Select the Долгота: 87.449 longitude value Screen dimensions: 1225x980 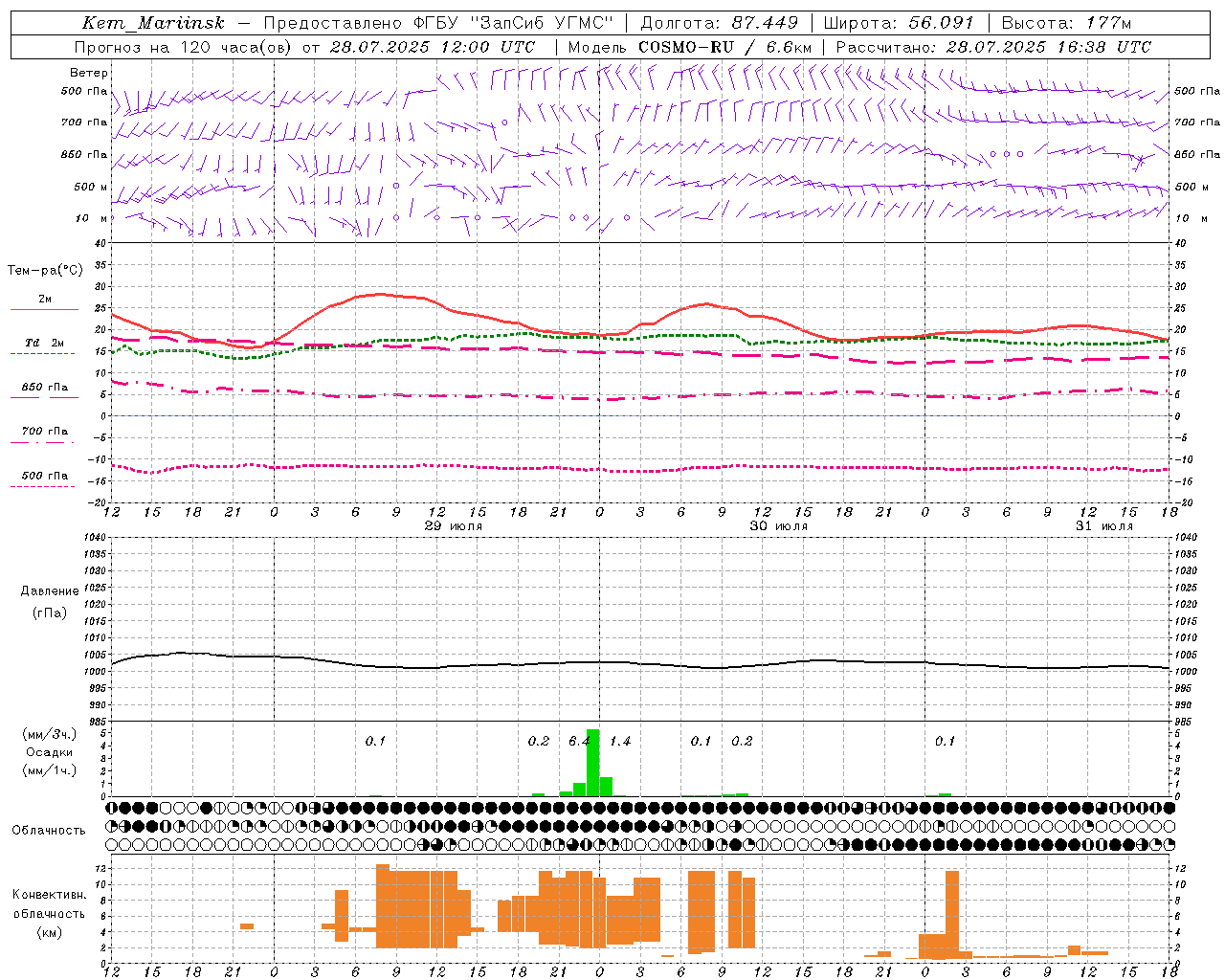(x=719, y=23)
